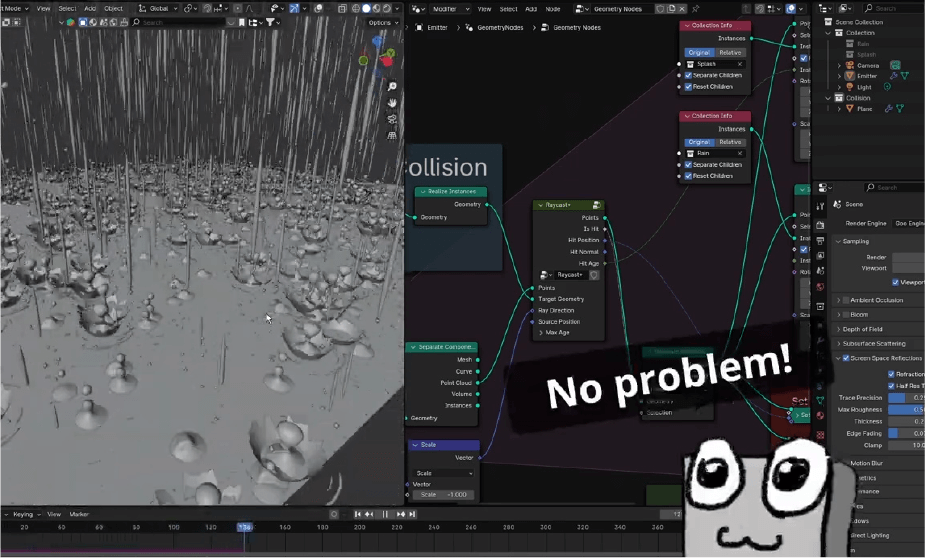925x558 pixels.
Task: Uncheck Reset Children on Rain collection node
Action: [x=689, y=176]
